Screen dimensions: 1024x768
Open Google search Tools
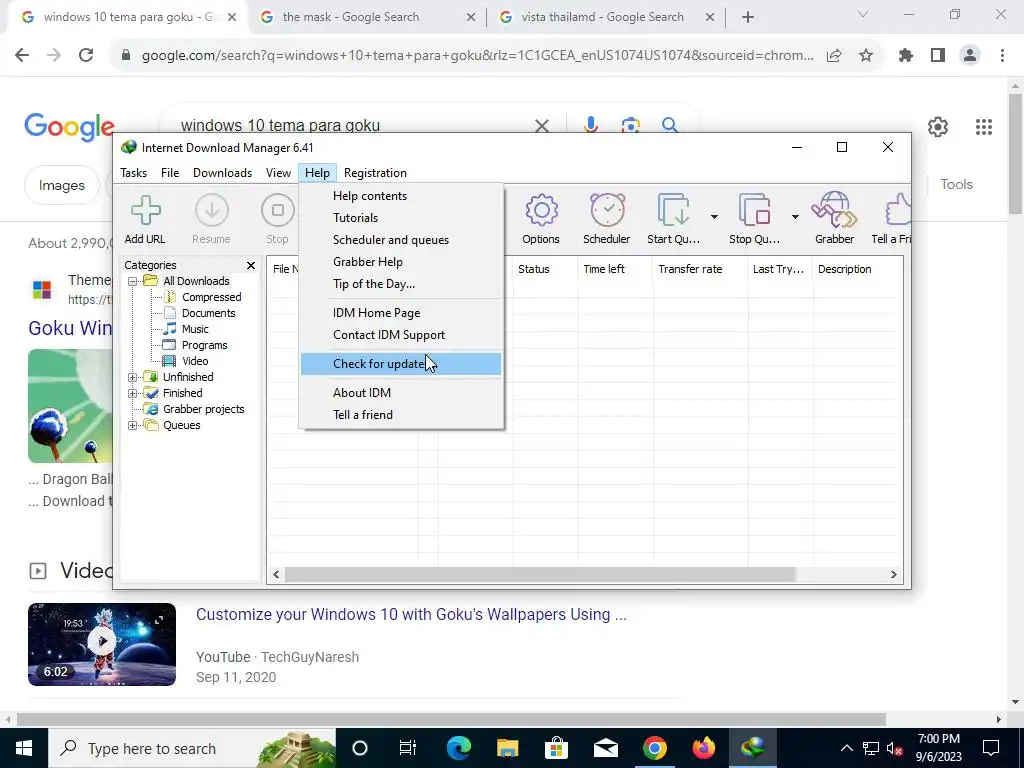click(956, 185)
